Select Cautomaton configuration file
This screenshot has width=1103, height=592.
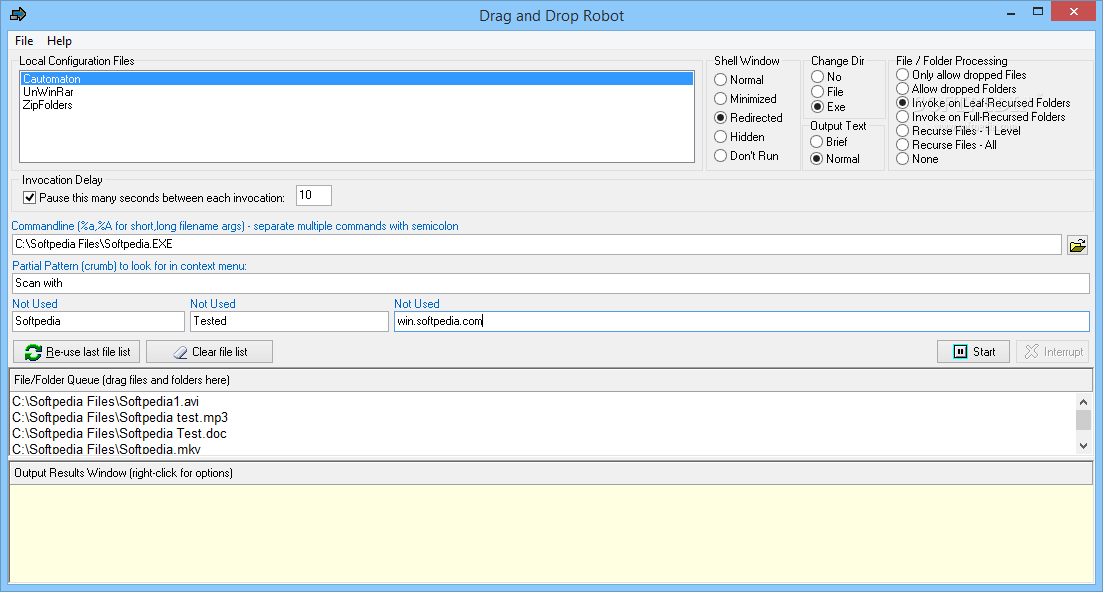357,79
